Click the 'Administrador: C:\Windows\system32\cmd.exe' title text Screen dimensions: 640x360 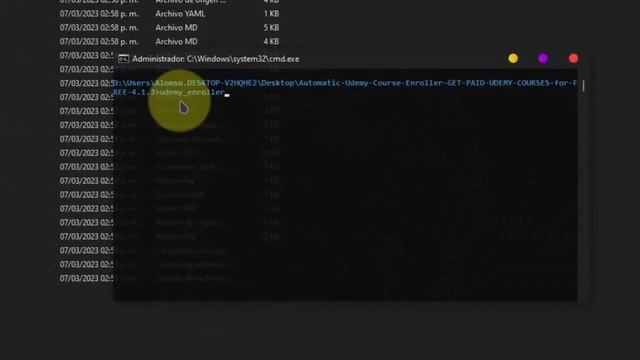(x=216, y=59)
